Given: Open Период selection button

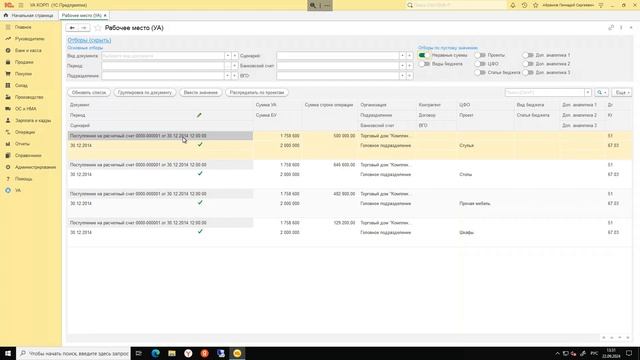Looking at the screenshot, I should coord(234,65).
